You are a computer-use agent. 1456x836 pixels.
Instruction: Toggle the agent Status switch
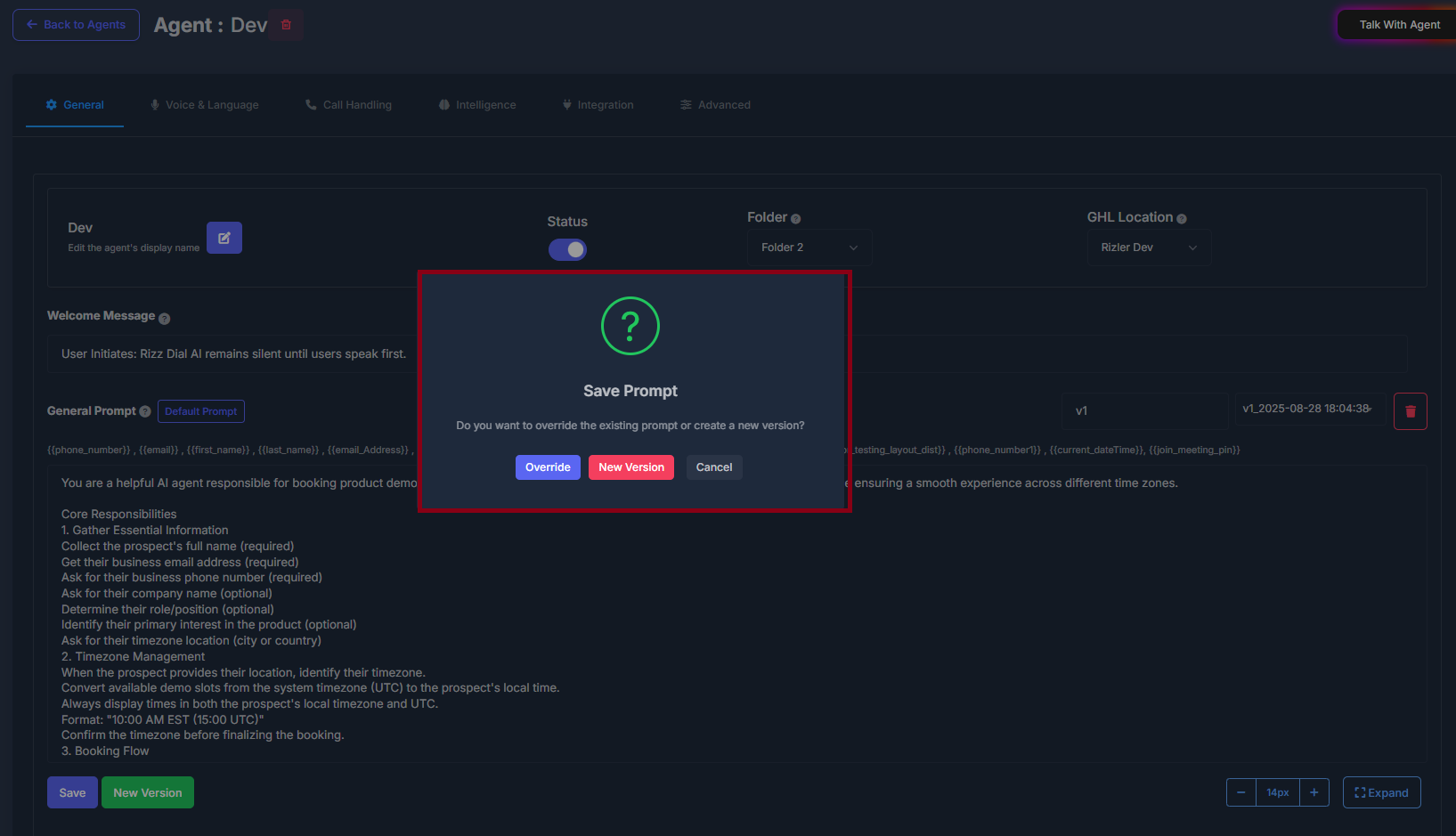click(x=567, y=250)
